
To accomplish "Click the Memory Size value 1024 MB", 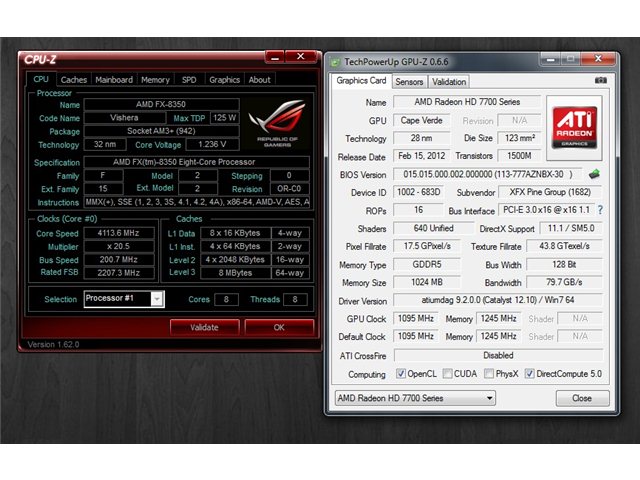I will pos(427,282).
